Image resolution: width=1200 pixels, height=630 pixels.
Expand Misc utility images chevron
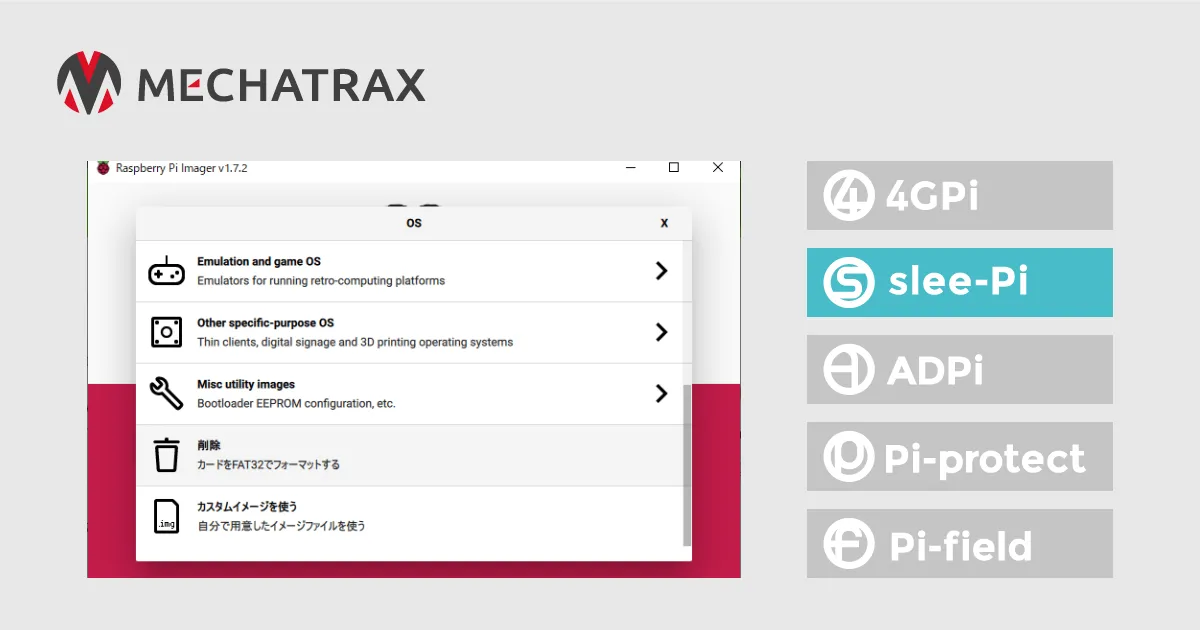pyautogui.click(x=661, y=393)
